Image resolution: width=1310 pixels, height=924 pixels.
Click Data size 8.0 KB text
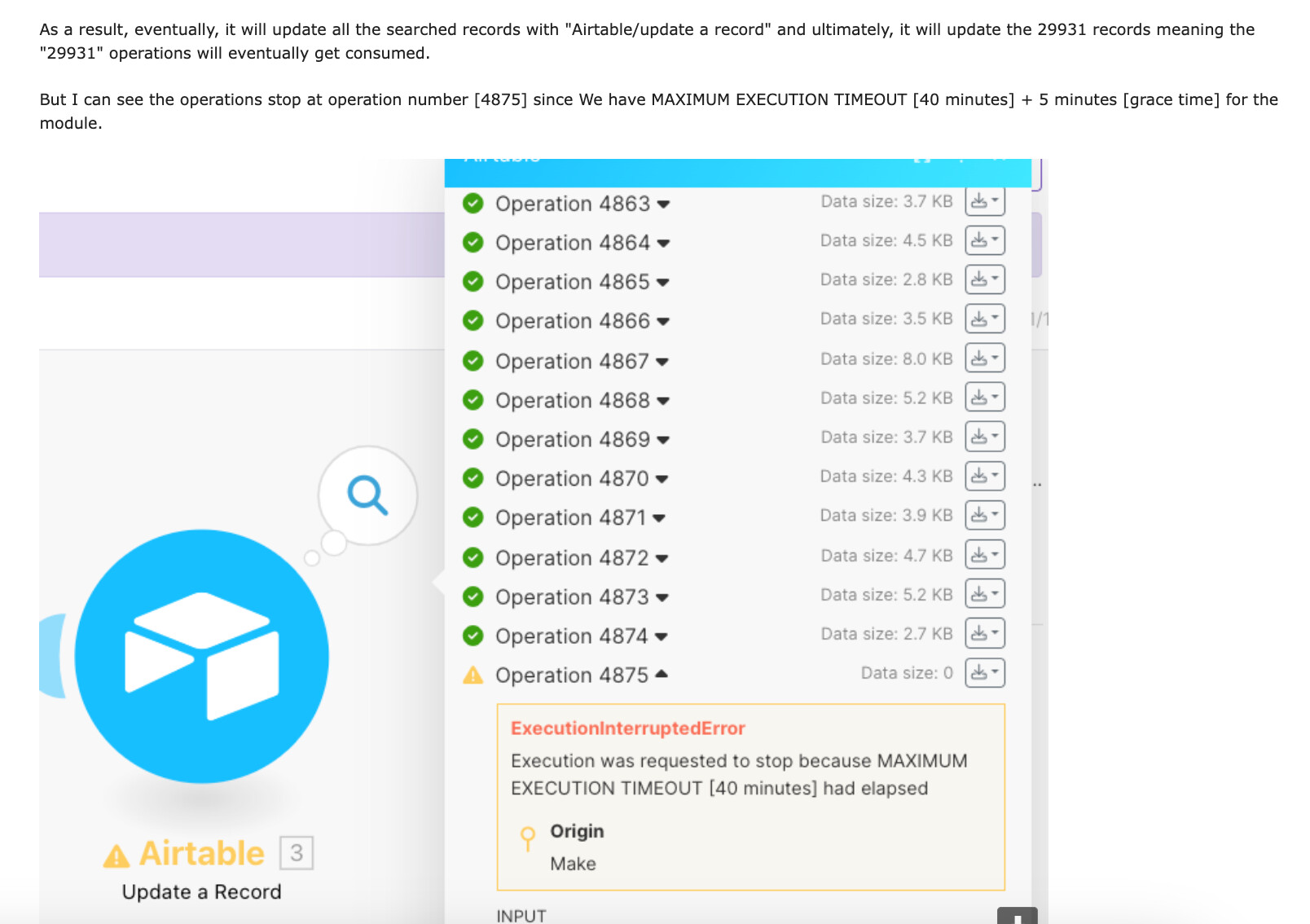(886, 359)
